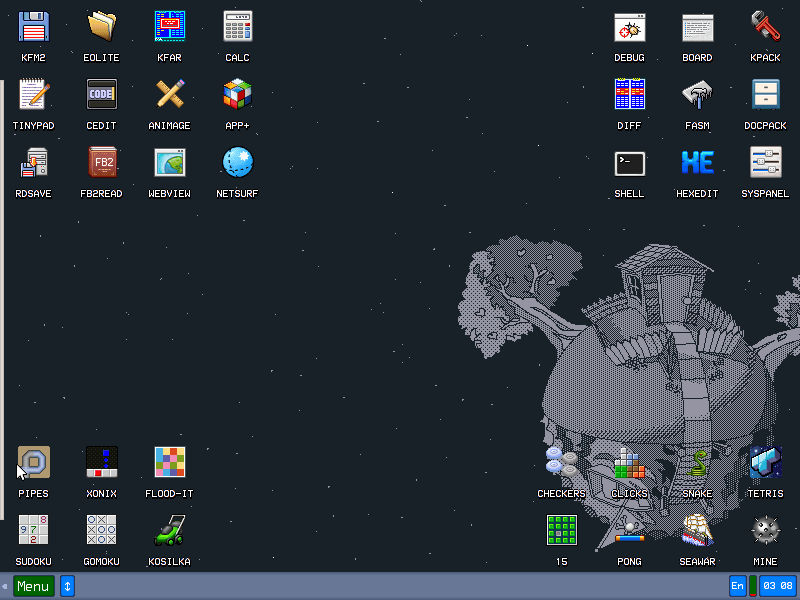Open DOCPACK drawer icon
This screenshot has width=800, height=600.
(765, 94)
